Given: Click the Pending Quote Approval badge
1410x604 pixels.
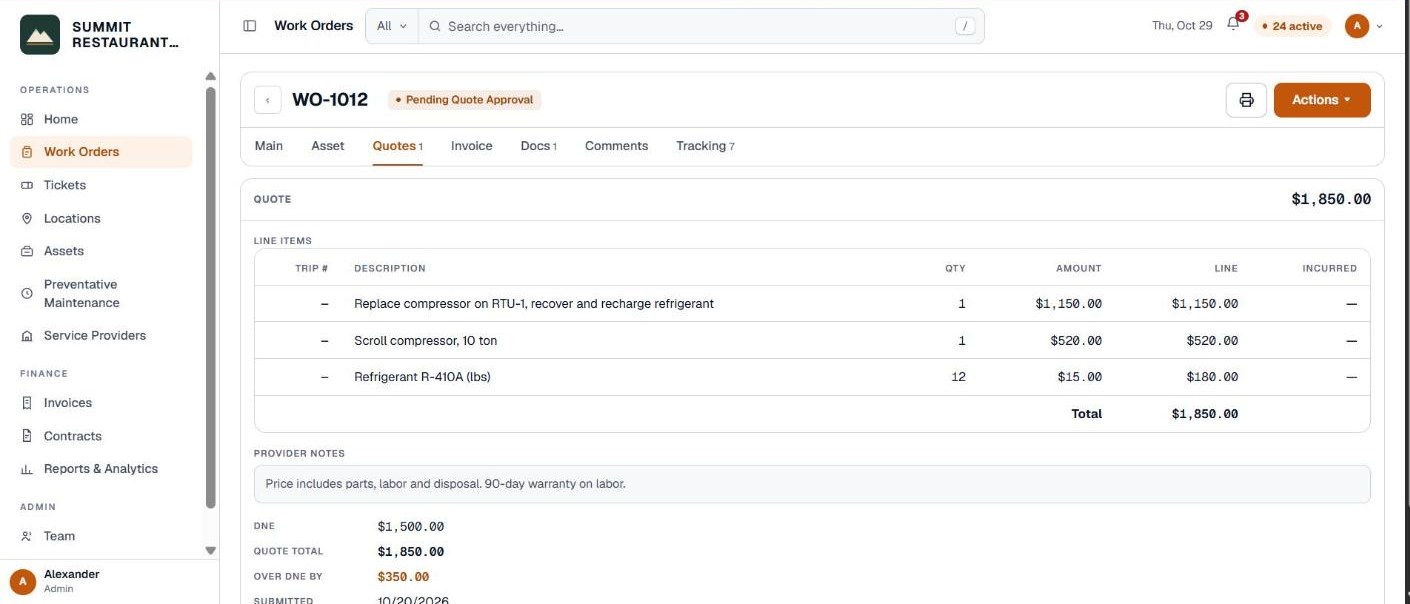Looking at the screenshot, I should [x=465, y=100].
